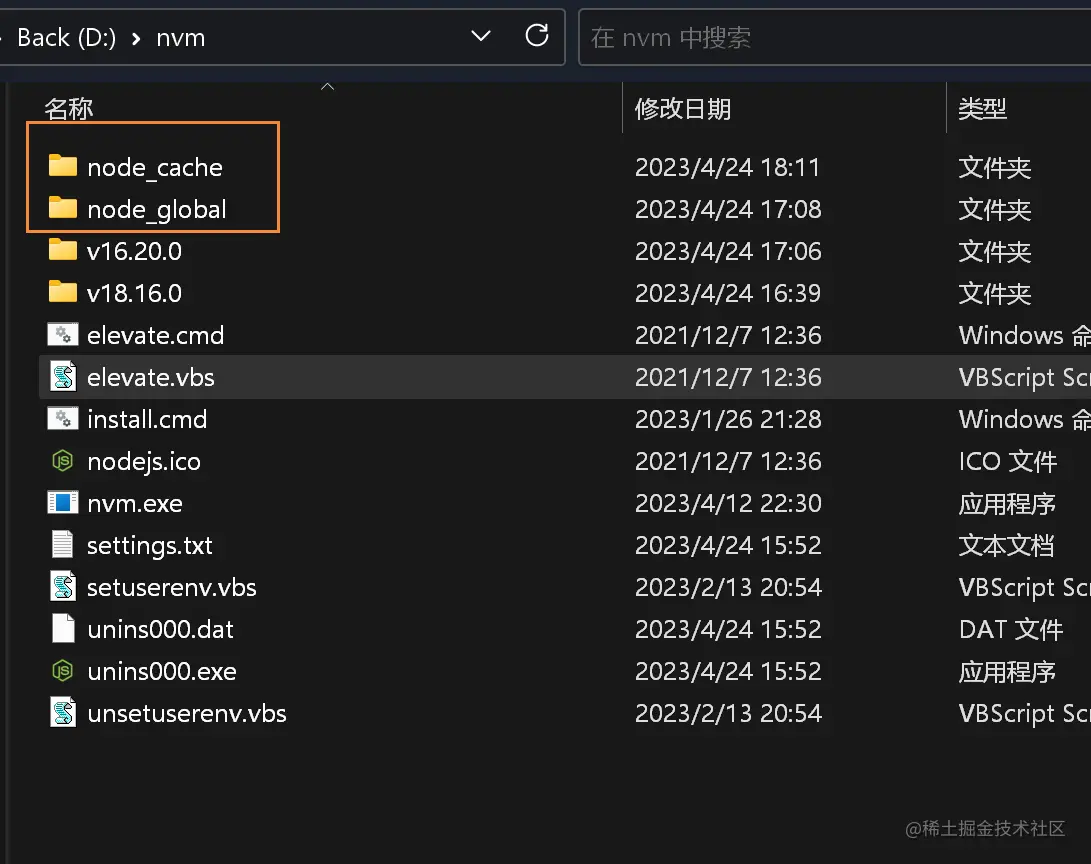This screenshot has width=1091, height=864.
Task: Click the unins000.exe Node.js icon
Action: point(63,671)
